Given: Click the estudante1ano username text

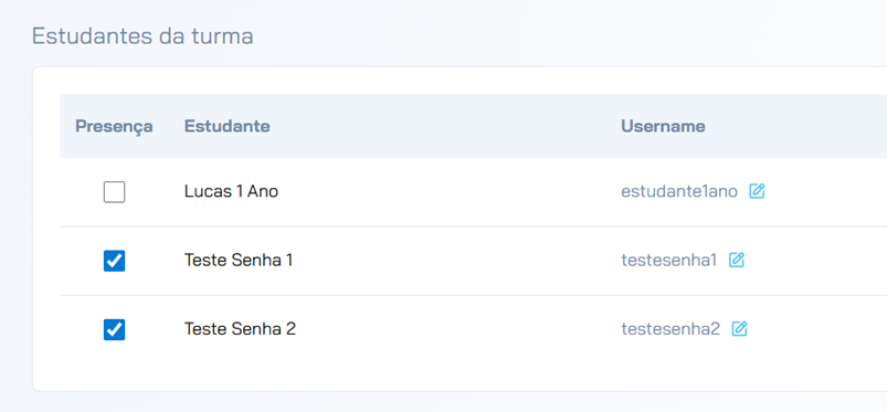Looking at the screenshot, I should pos(679,191).
